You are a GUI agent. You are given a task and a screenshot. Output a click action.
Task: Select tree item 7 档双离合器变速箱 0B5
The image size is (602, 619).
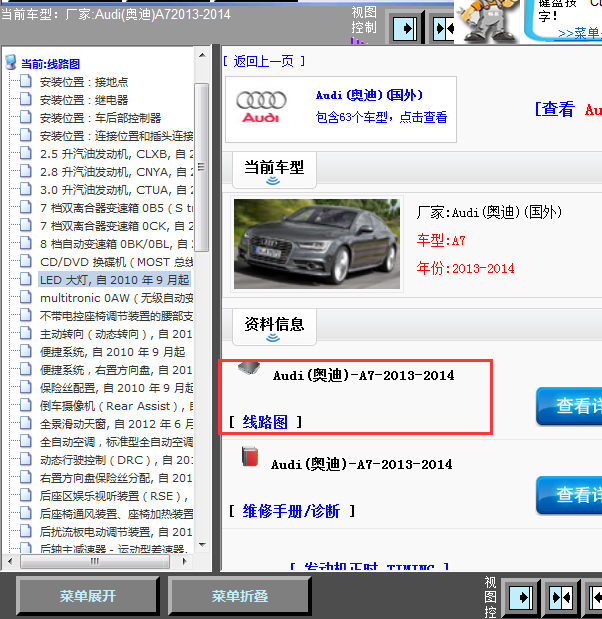pyautogui.click(x=116, y=208)
